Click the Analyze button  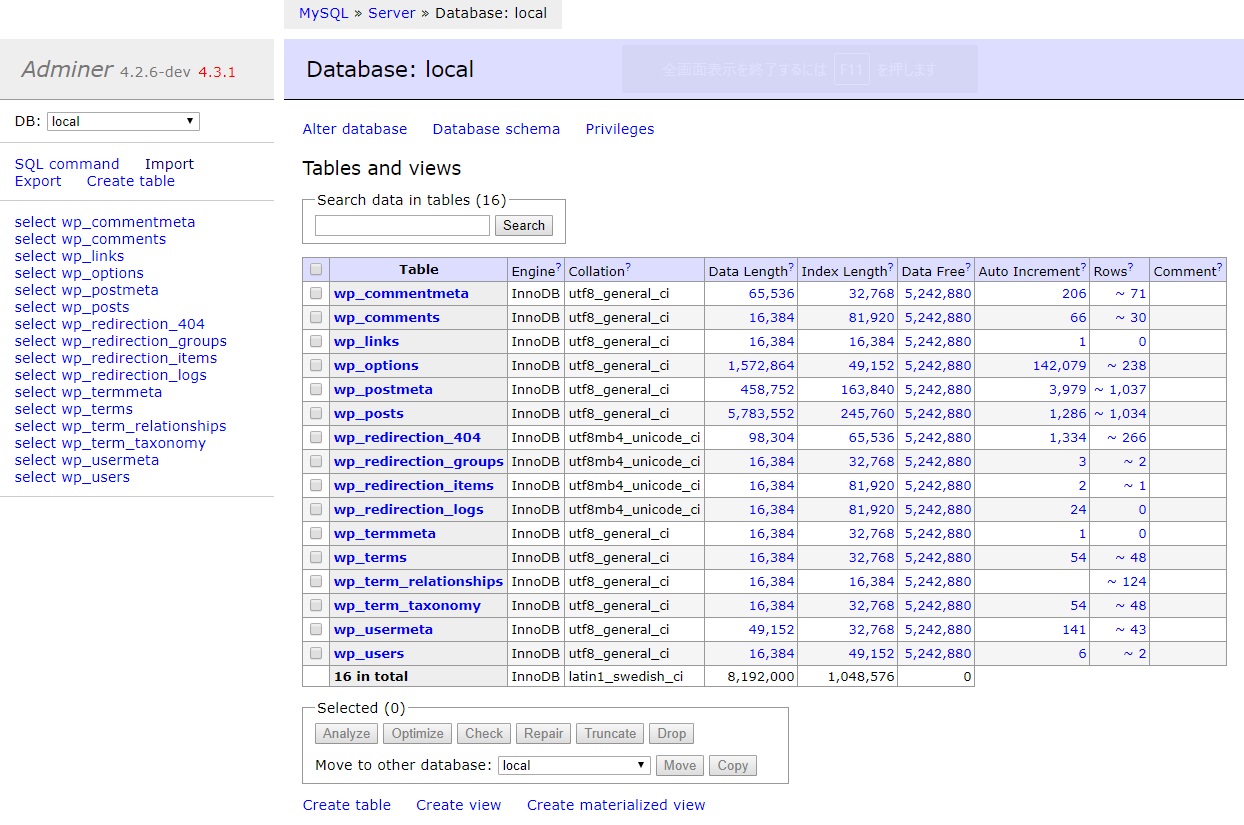pos(347,733)
